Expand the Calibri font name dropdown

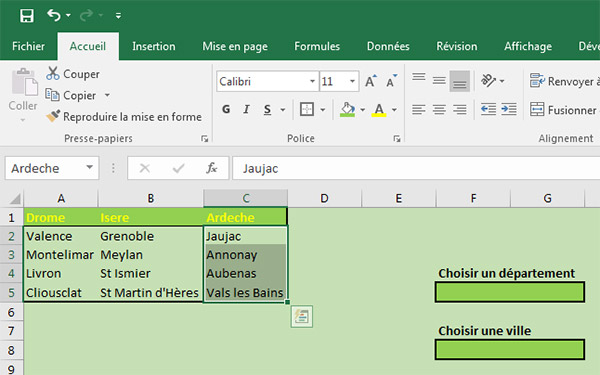(312, 81)
